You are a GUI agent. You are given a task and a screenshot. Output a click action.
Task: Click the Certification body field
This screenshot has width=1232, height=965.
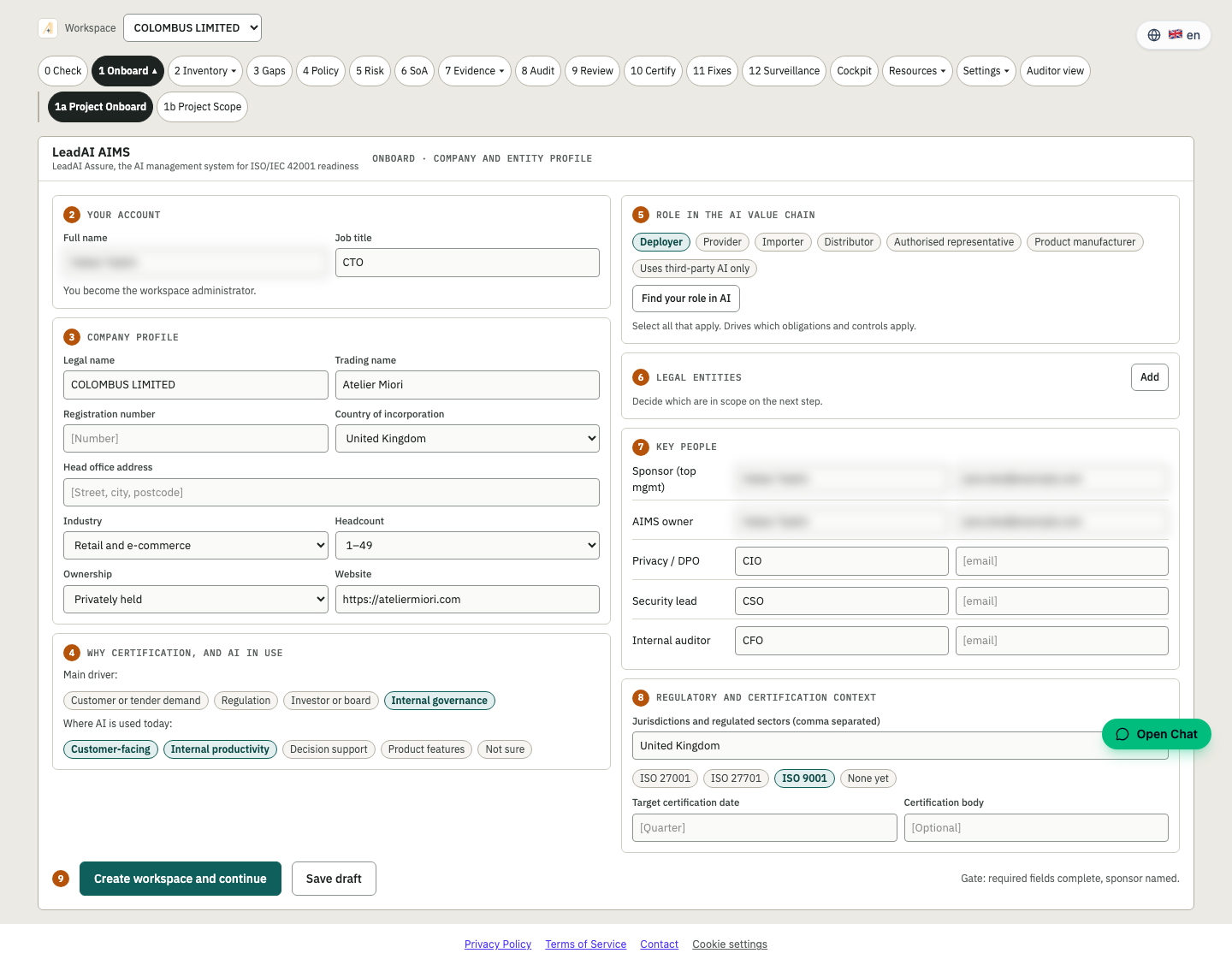pyautogui.click(x=1036, y=828)
